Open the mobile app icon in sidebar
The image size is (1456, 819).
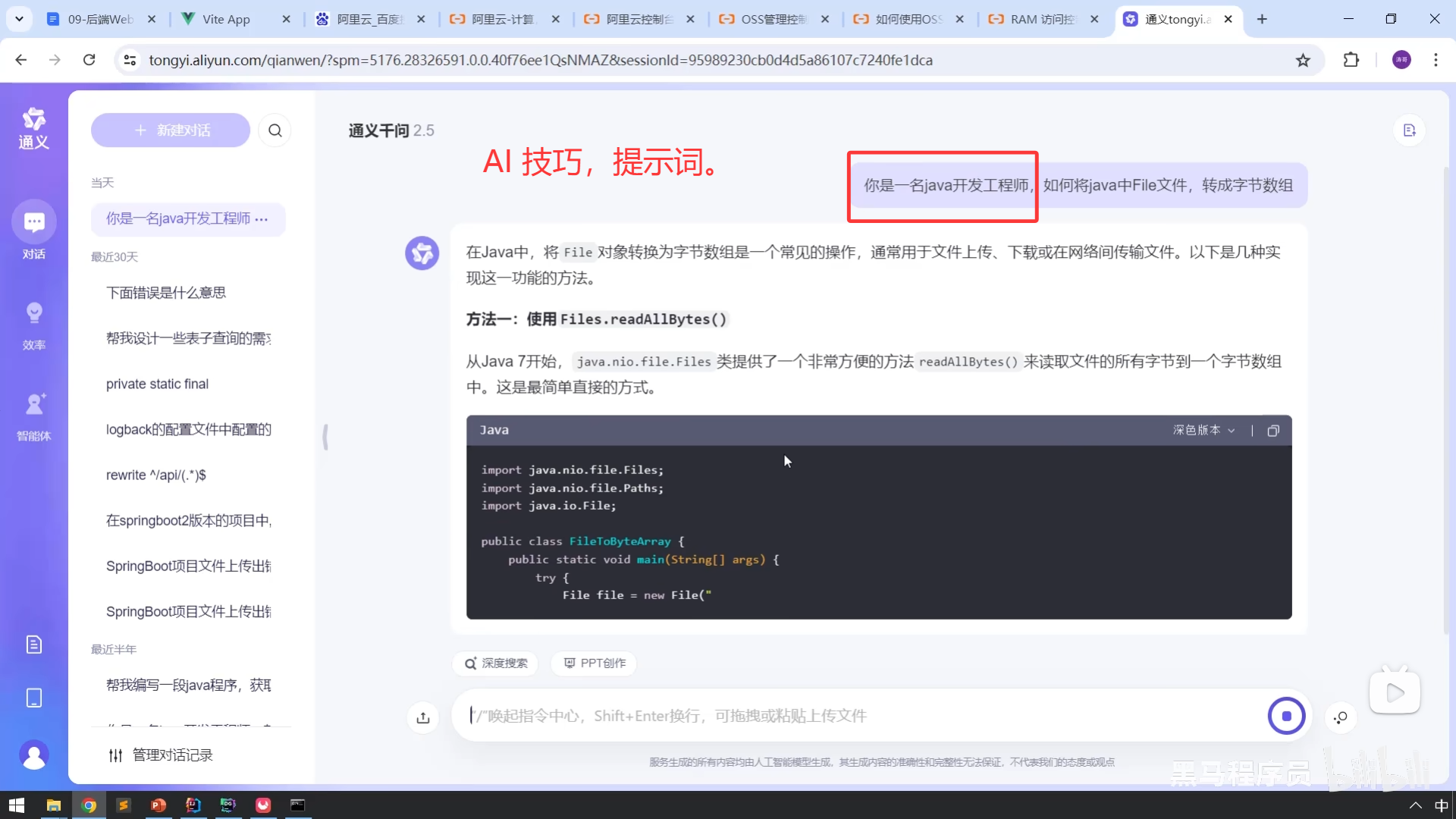click(33, 698)
